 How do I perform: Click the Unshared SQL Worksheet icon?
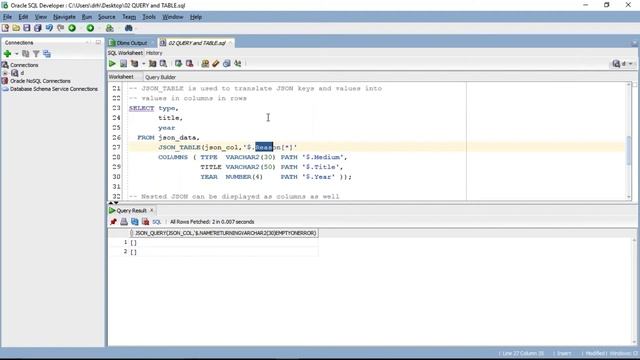point(205,64)
